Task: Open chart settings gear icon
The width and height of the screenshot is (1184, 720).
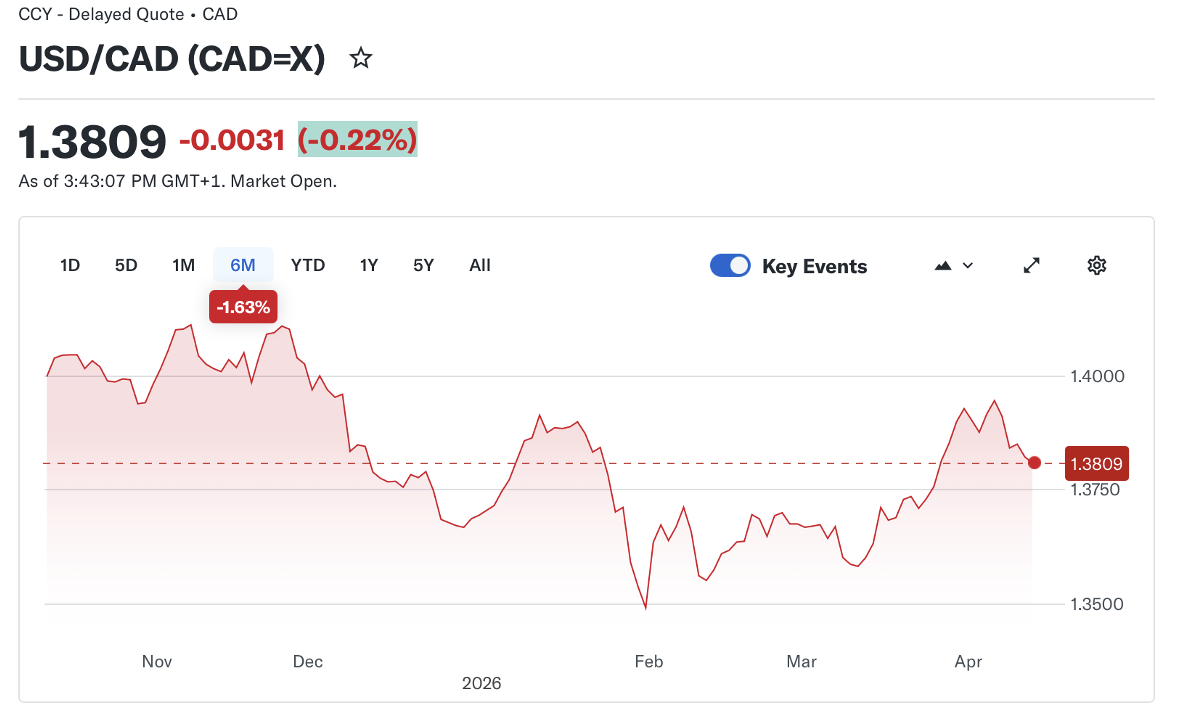Action: click(x=1097, y=265)
